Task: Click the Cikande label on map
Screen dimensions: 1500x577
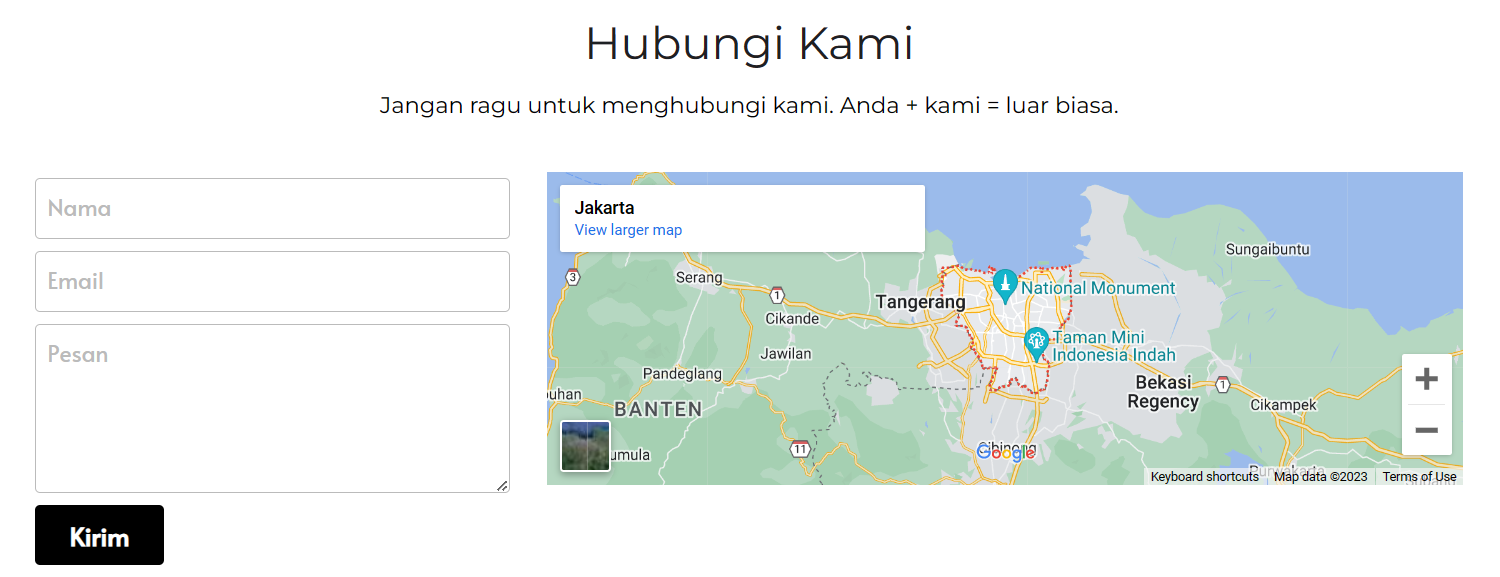Action: point(792,319)
